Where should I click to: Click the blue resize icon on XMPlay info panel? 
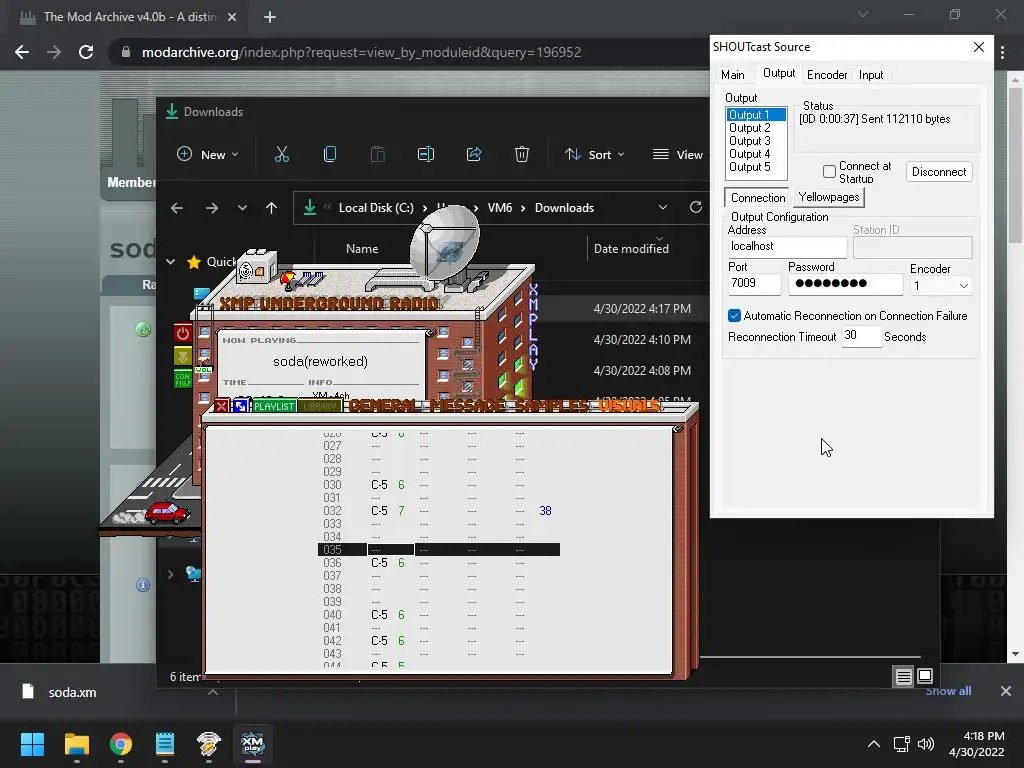click(240, 406)
